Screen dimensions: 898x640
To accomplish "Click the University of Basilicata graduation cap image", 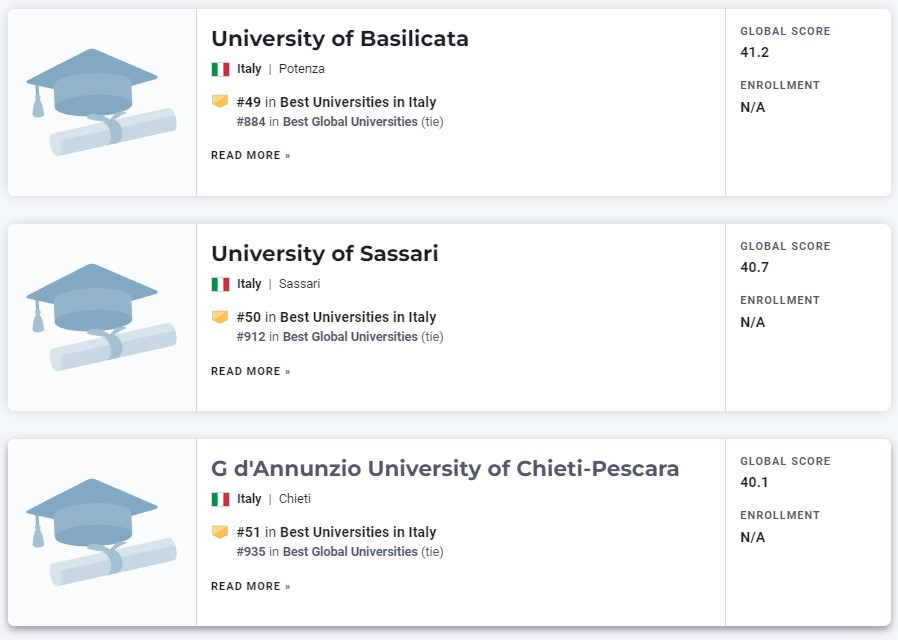I will pos(101,102).
